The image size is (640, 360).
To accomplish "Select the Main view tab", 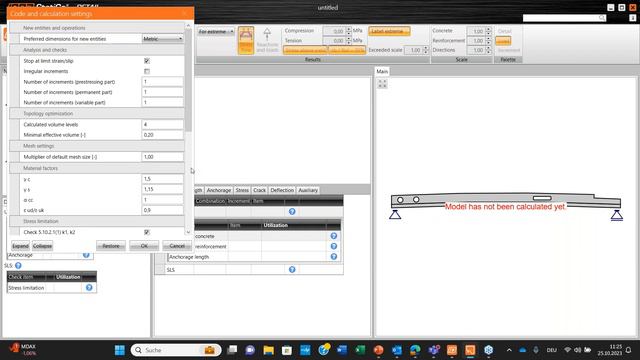I will [382, 71].
